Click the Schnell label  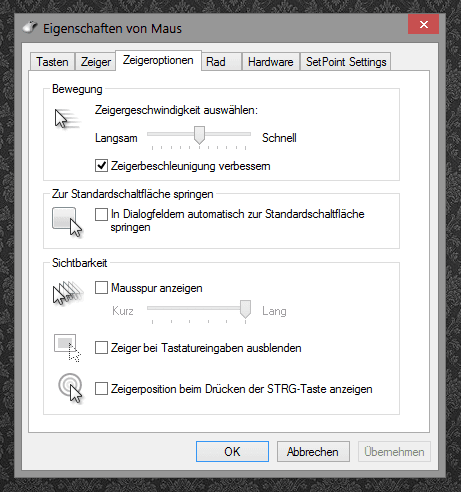[x=279, y=138]
